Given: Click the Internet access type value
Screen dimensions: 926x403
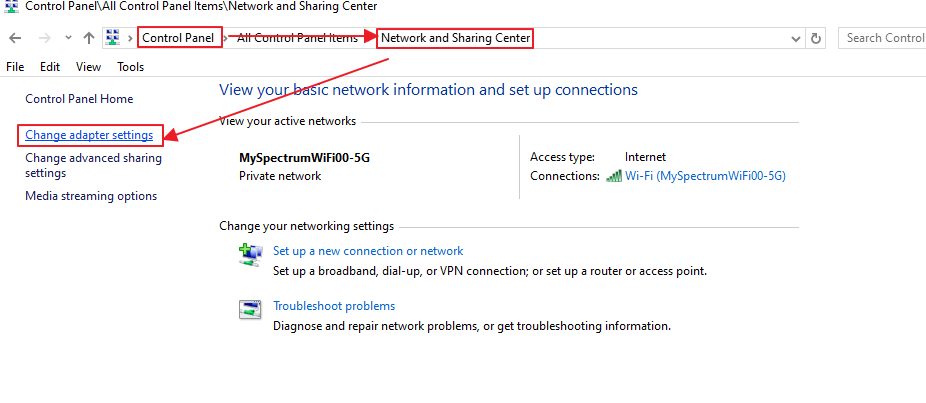Looking at the screenshot, I should pyautogui.click(x=645, y=157).
